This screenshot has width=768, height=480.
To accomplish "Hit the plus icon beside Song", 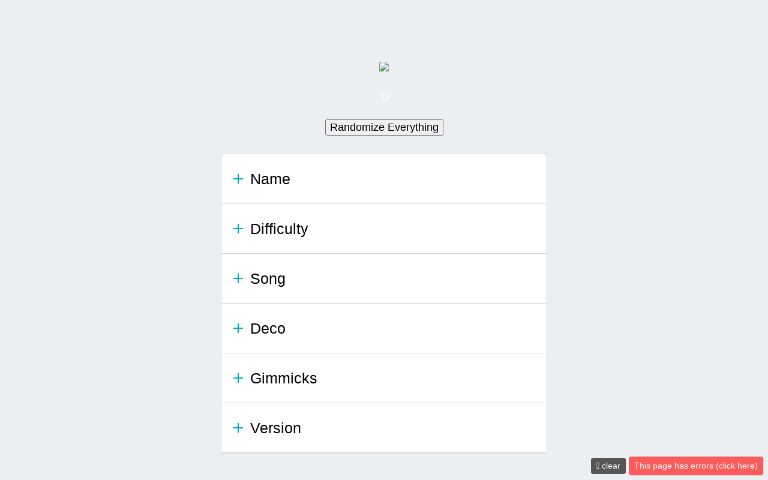I will click(x=238, y=279).
